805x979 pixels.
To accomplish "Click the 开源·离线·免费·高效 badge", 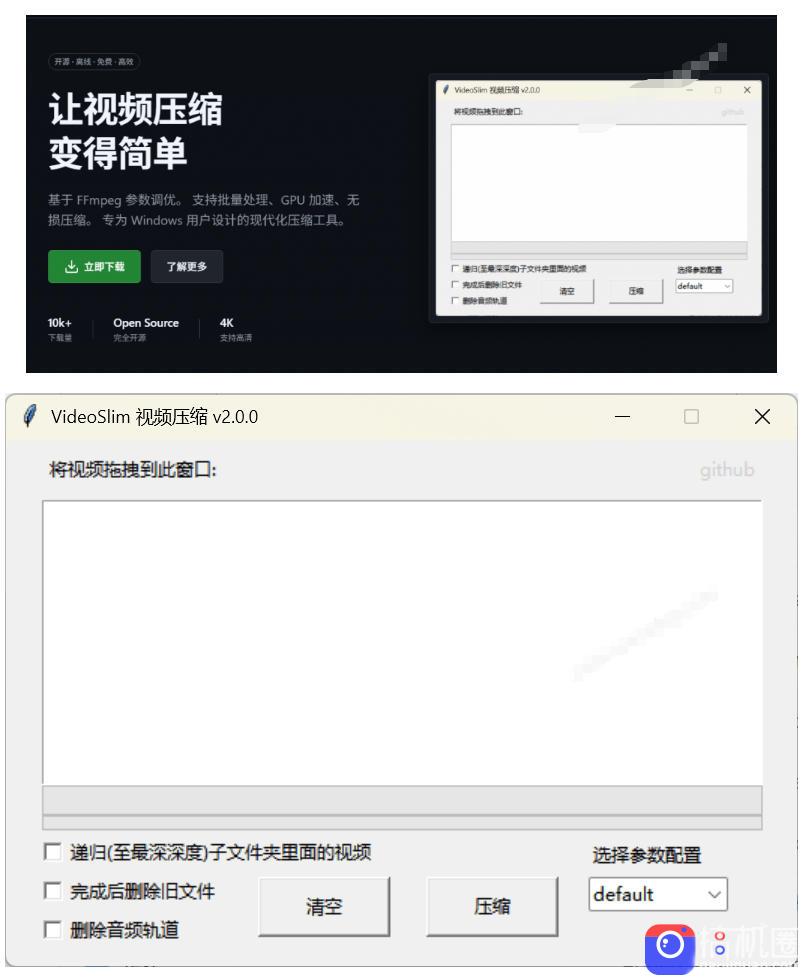I will click(x=94, y=62).
